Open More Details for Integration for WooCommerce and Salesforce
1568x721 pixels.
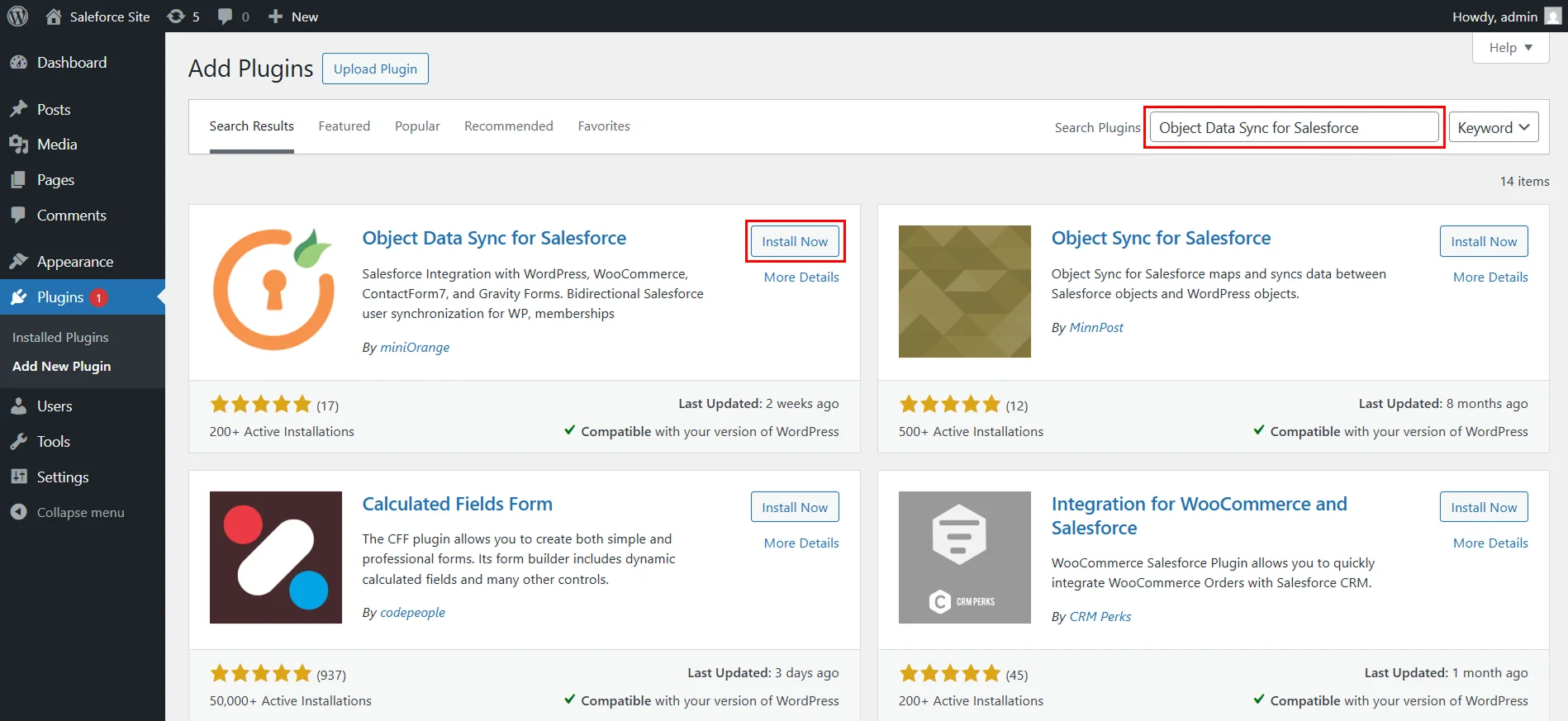tap(1490, 543)
